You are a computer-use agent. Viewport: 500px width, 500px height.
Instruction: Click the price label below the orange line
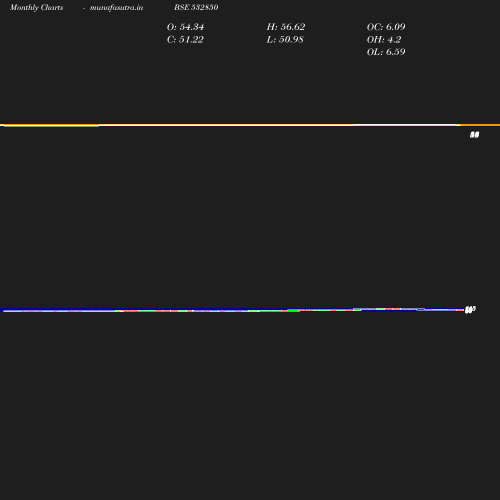tap(474, 135)
